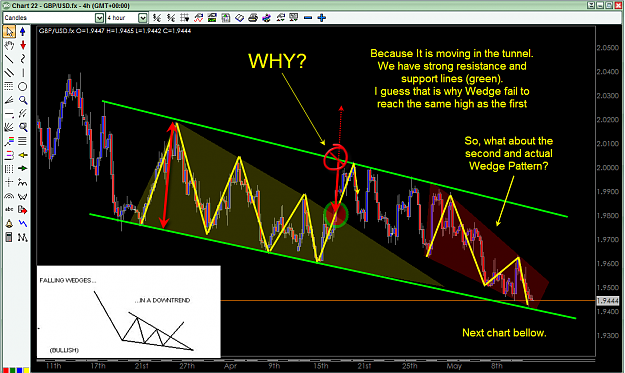This screenshot has width=625, height=373.
Task: Zoom out with the blue minus button
Action: coord(308,18)
